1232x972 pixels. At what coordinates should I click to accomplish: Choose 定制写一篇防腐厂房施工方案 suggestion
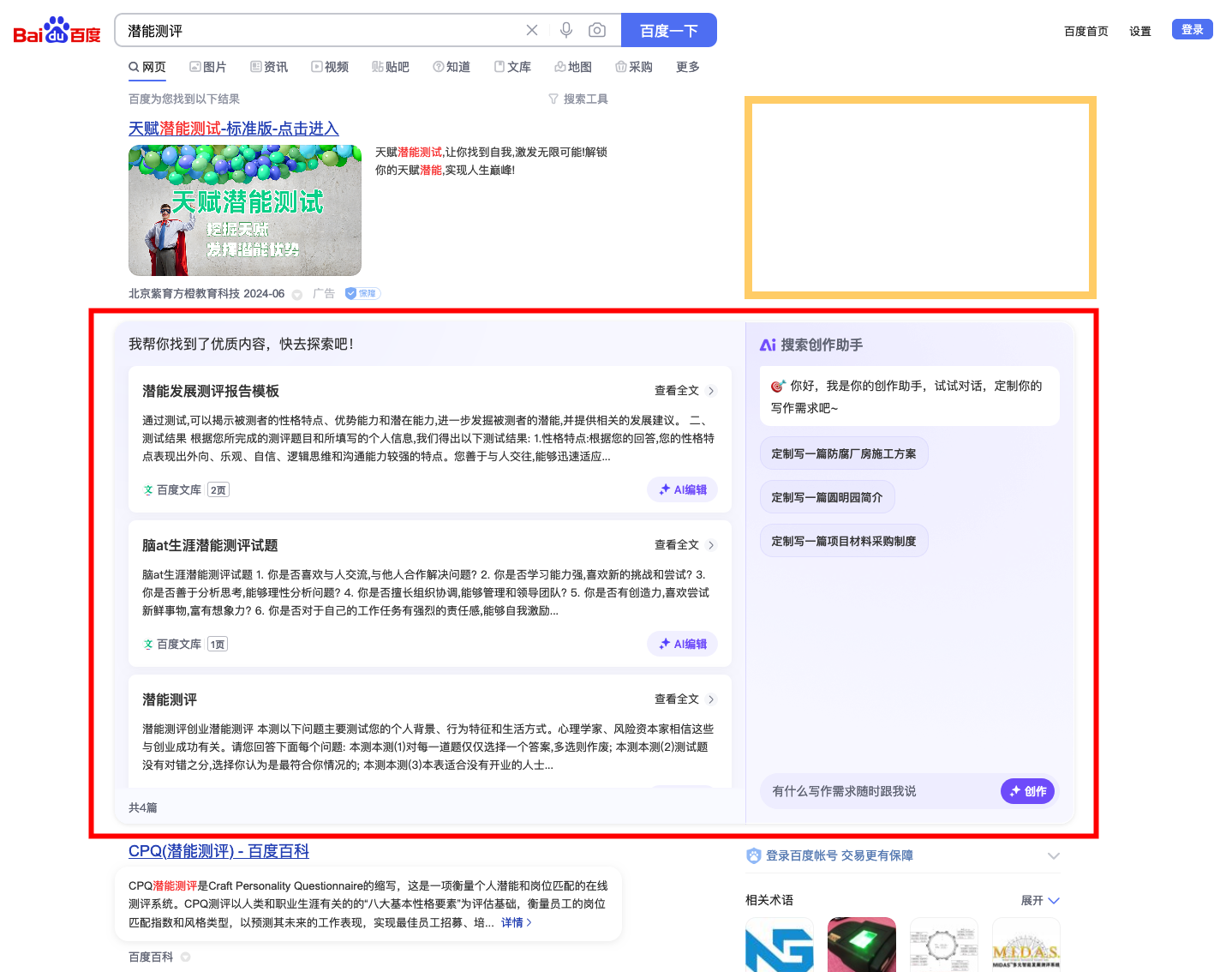tap(844, 453)
